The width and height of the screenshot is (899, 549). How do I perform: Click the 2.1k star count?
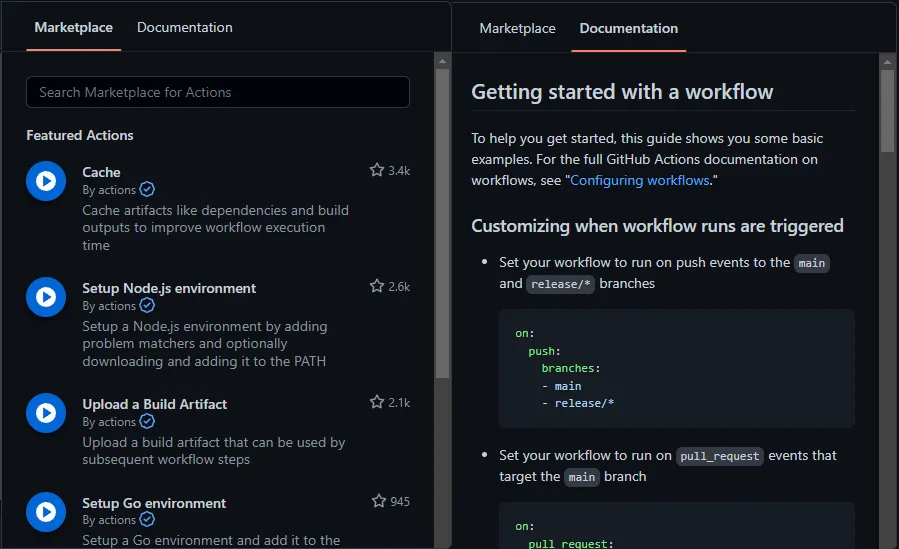pyautogui.click(x=399, y=403)
